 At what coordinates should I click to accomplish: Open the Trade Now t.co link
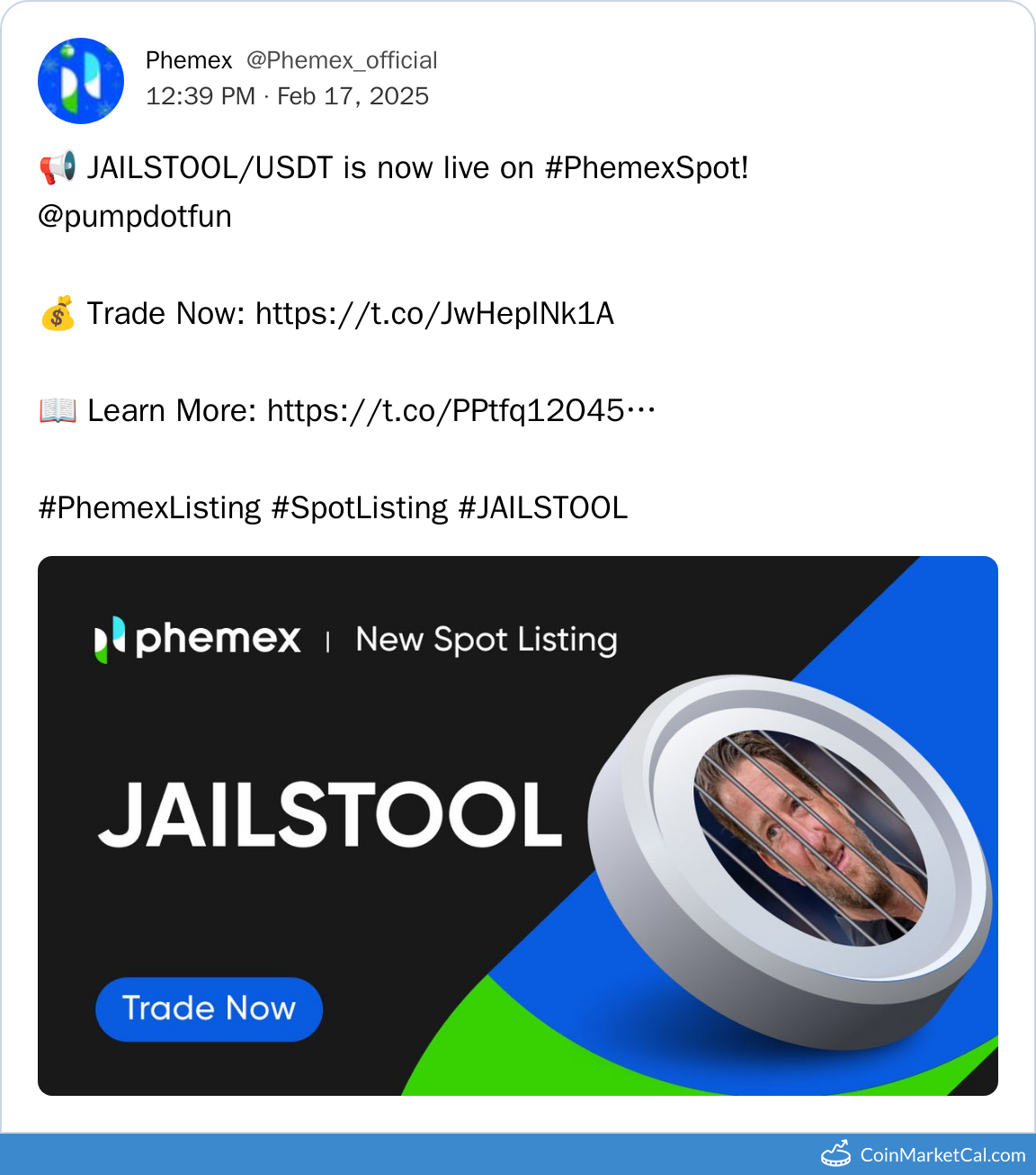pos(434,314)
